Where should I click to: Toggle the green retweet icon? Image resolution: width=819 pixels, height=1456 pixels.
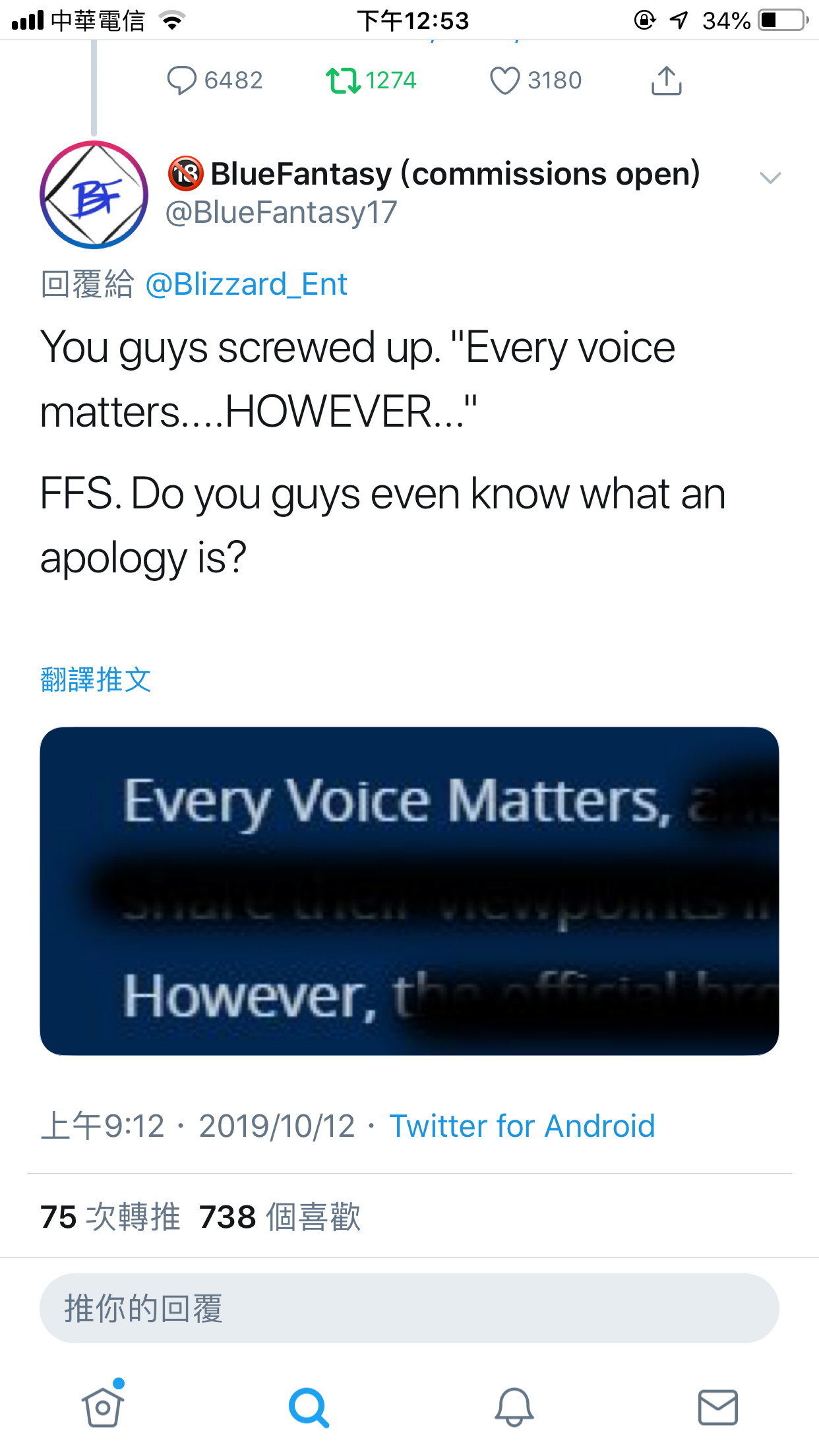coord(343,81)
